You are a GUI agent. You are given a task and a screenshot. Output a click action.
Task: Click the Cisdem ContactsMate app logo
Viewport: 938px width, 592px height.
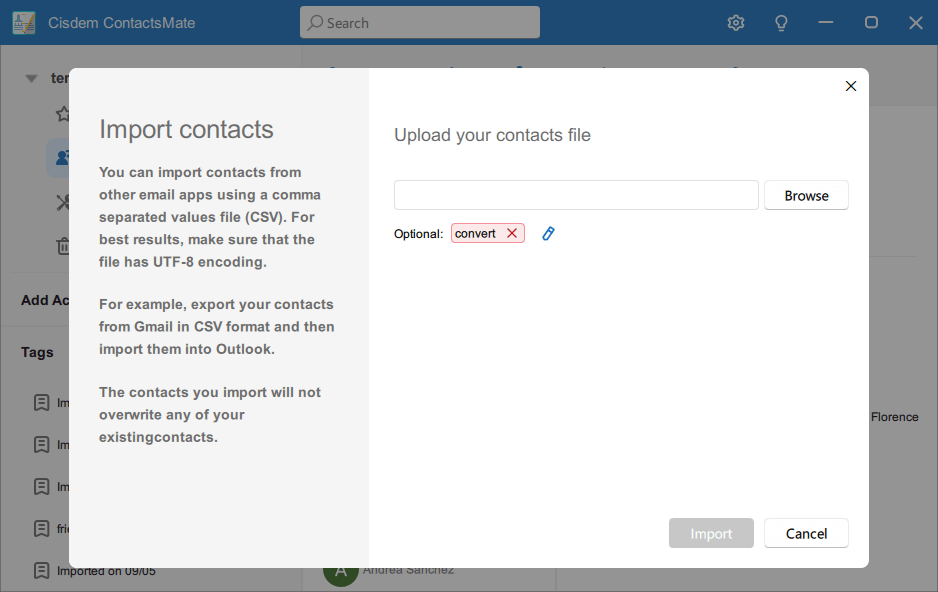pos(24,23)
